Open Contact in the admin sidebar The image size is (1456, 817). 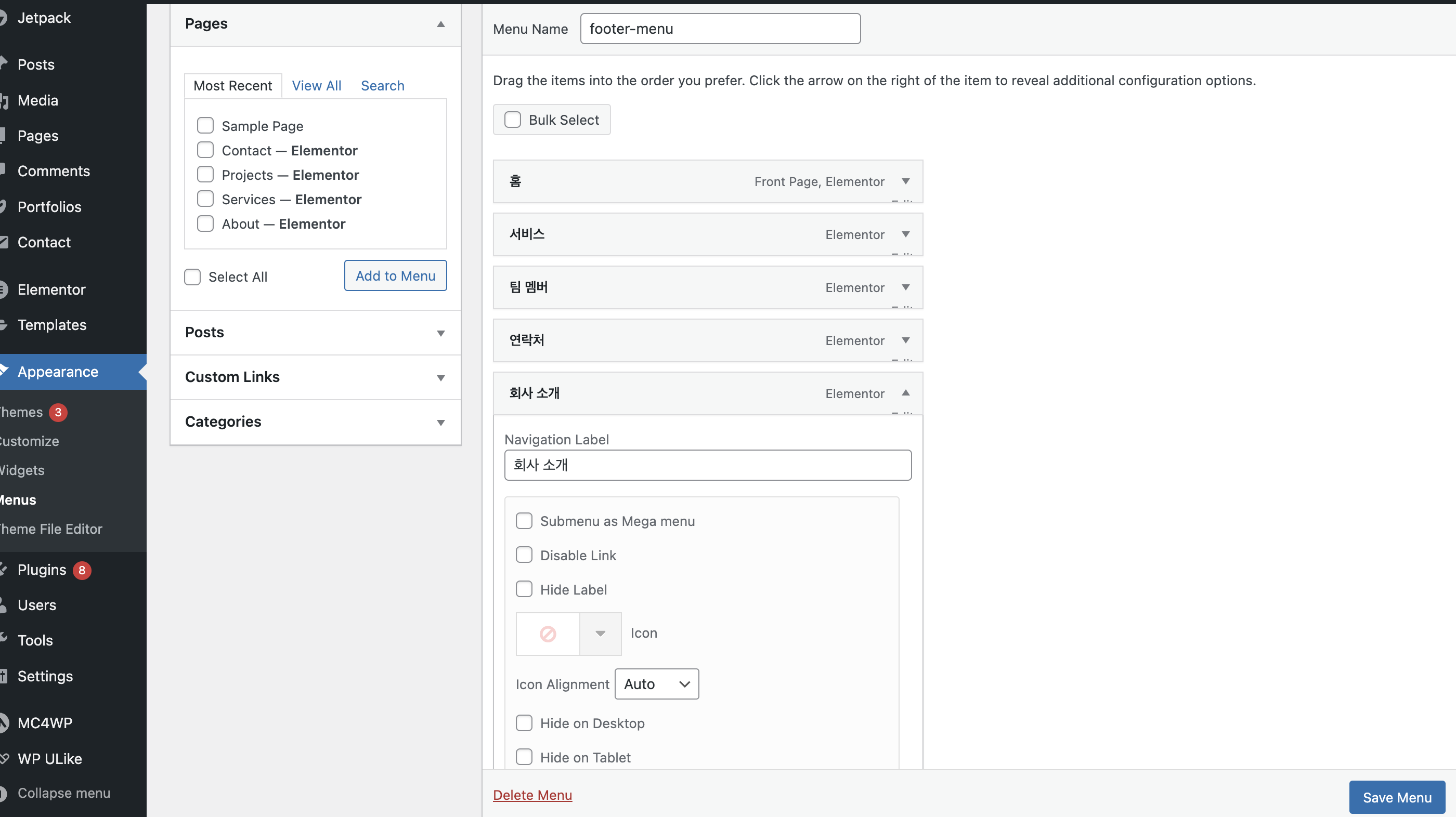click(x=44, y=242)
